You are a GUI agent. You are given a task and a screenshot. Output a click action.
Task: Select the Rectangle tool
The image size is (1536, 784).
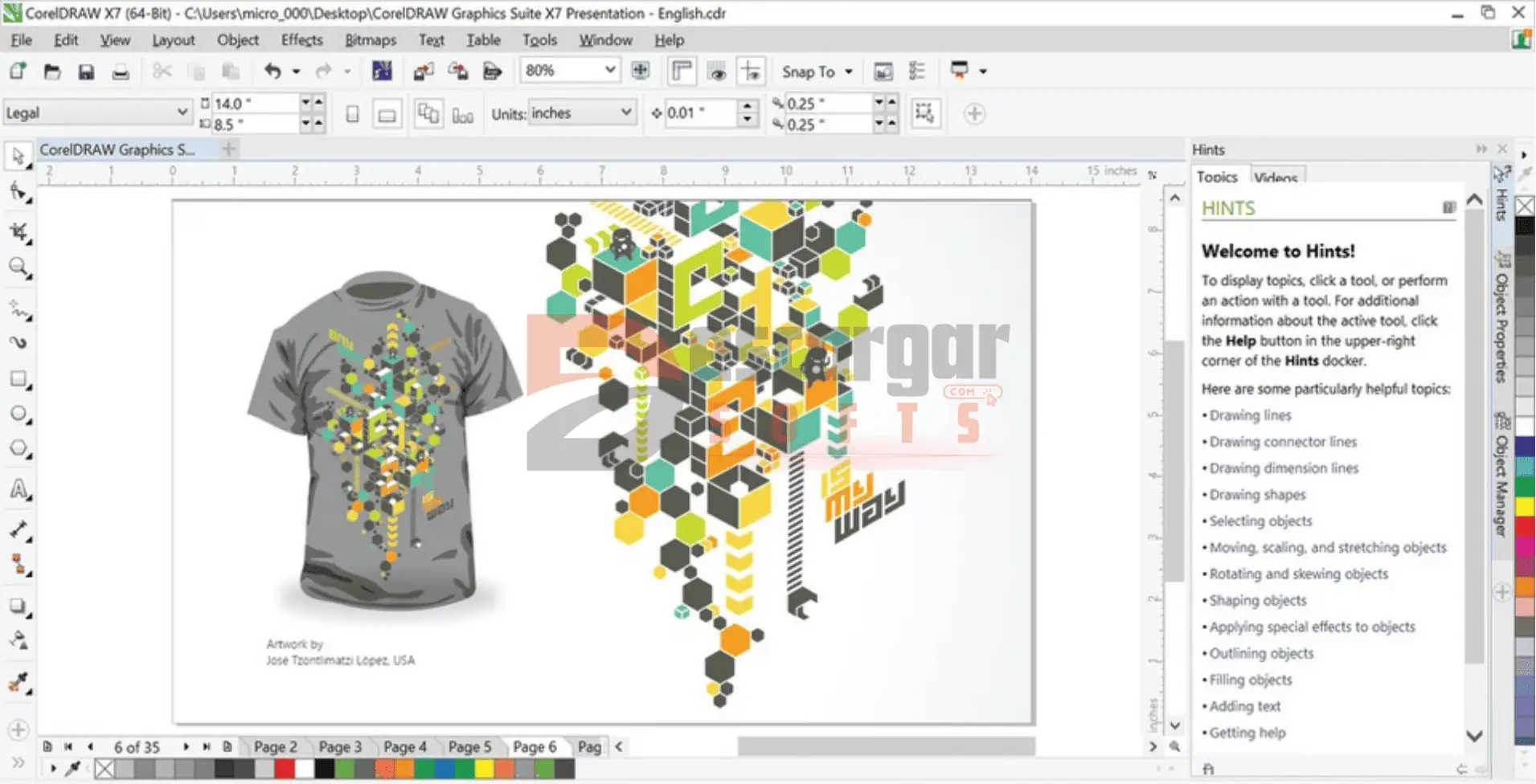(x=18, y=378)
